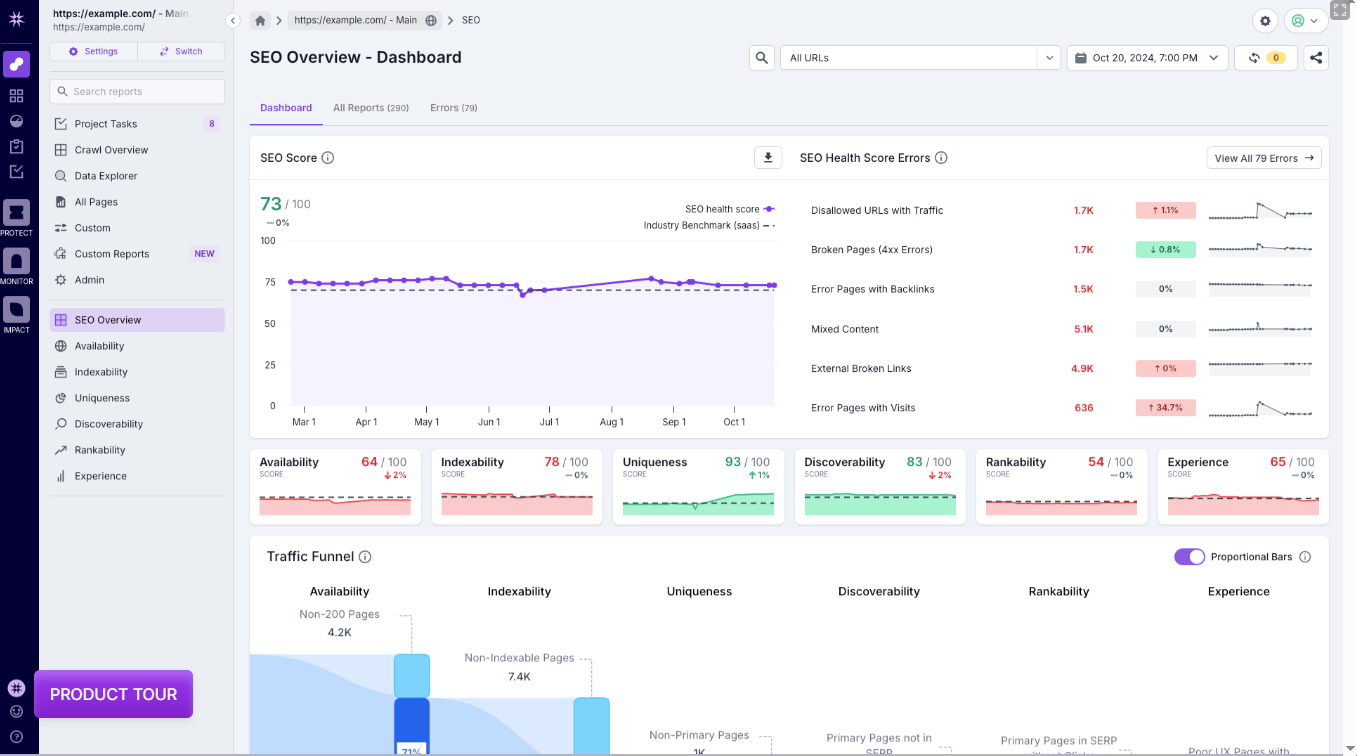Click the globe icon in the breadcrumb
This screenshot has height=756, width=1357.
tap(431, 20)
